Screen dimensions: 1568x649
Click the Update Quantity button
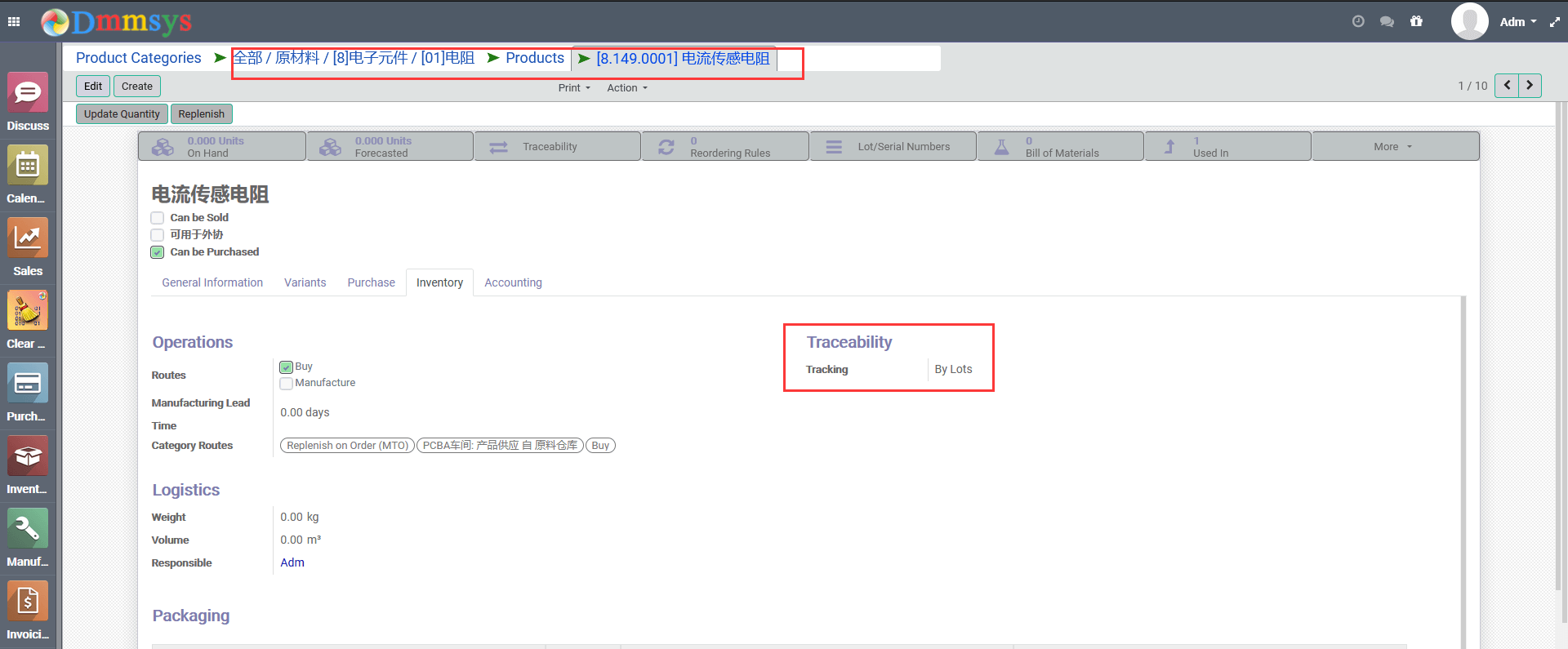click(122, 113)
